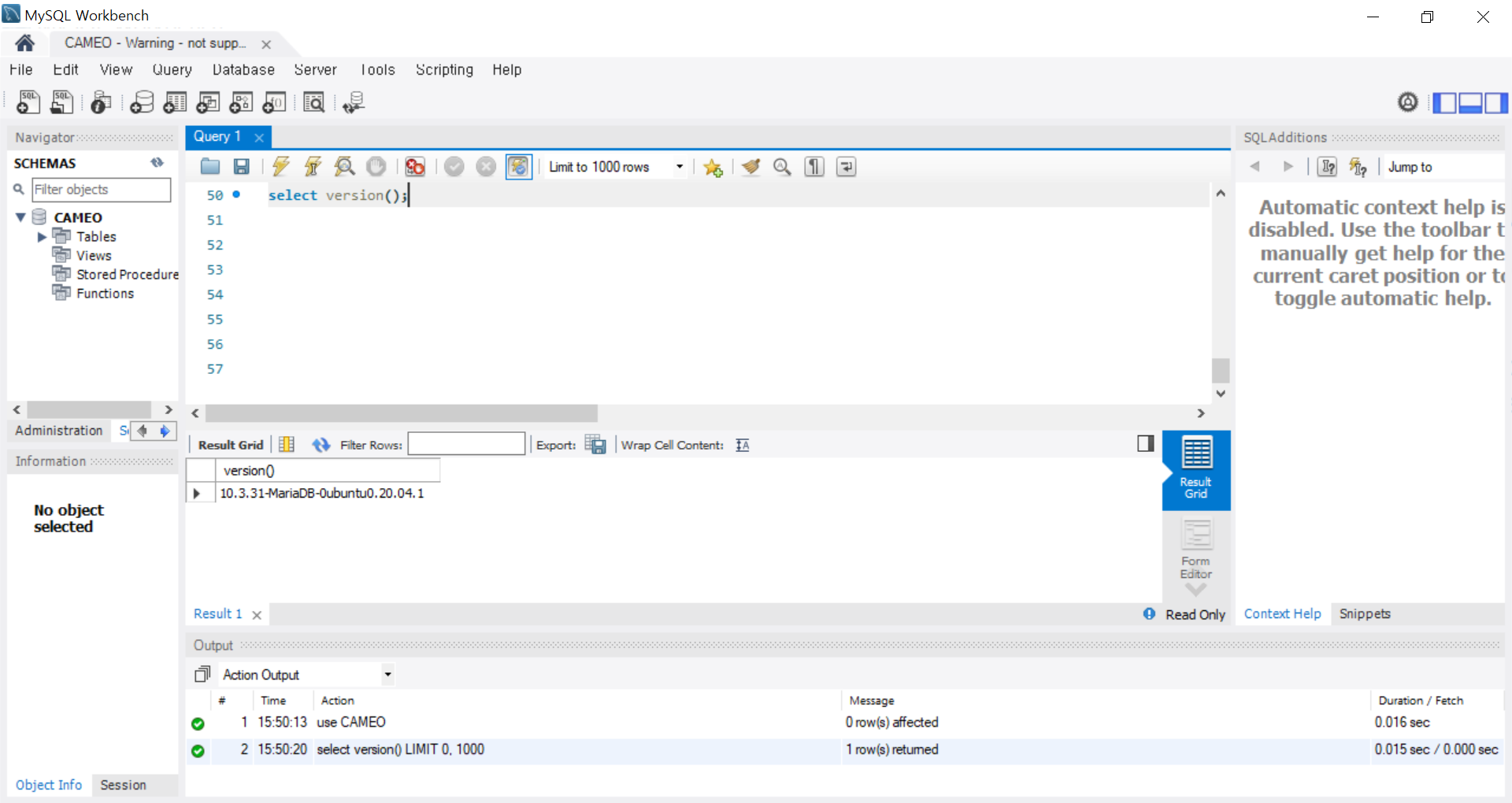The height and width of the screenshot is (803, 1512).
Task: Switch to the Administration tab
Action: [x=59, y=431]
